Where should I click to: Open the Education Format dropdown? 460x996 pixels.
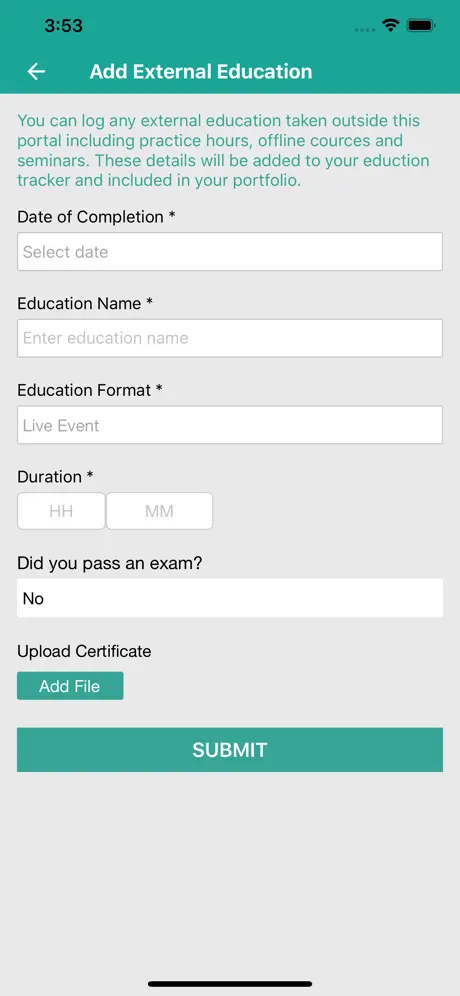pyautogui.click(x=229, y=425)
